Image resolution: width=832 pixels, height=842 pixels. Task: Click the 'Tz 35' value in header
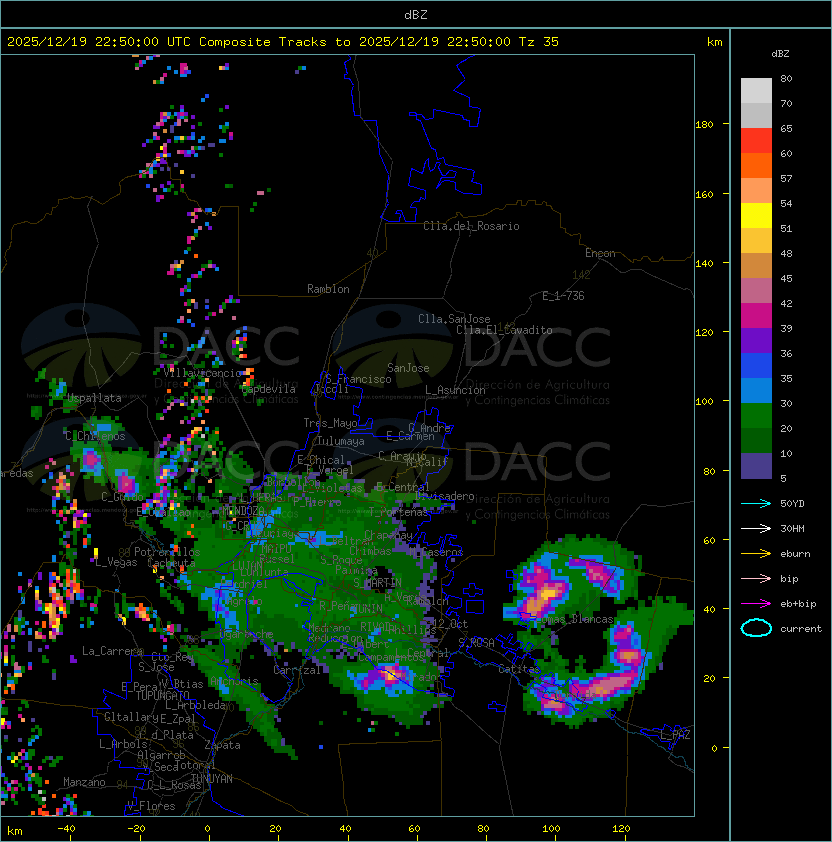(x=539, y=42)
